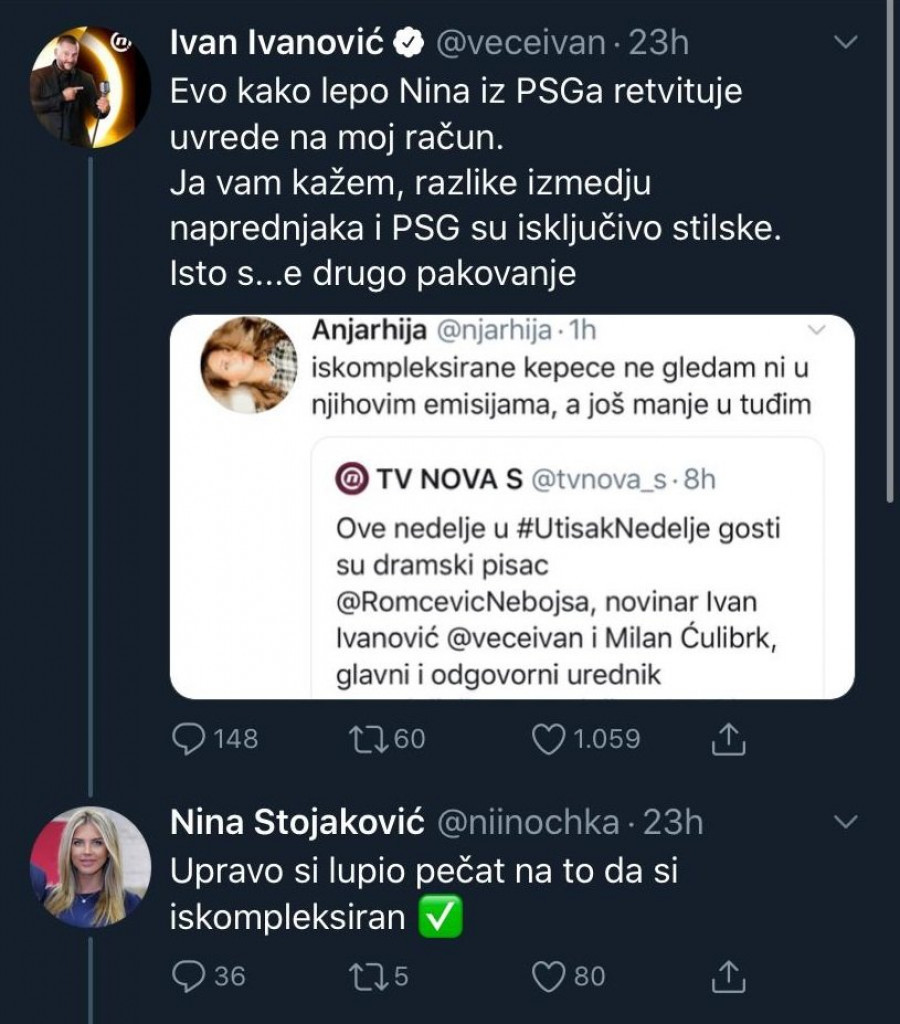
Task: Share Nina Stojaković's reply
Action: coord(729,975)
